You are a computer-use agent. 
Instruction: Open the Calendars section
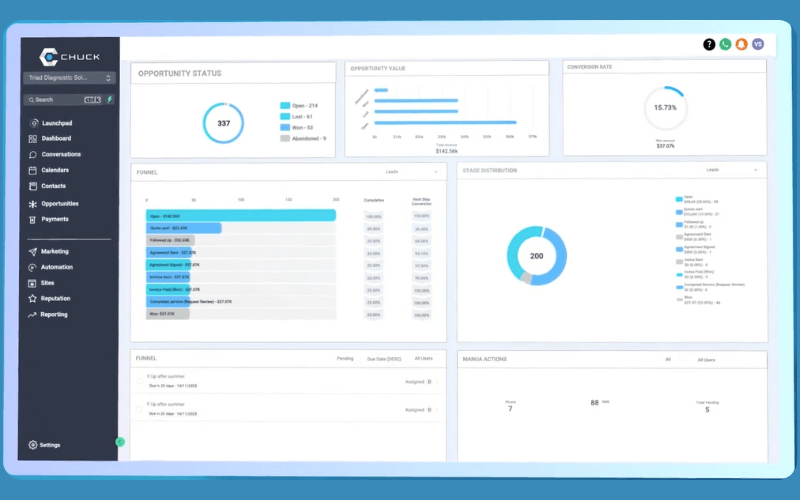coord(55,170)
